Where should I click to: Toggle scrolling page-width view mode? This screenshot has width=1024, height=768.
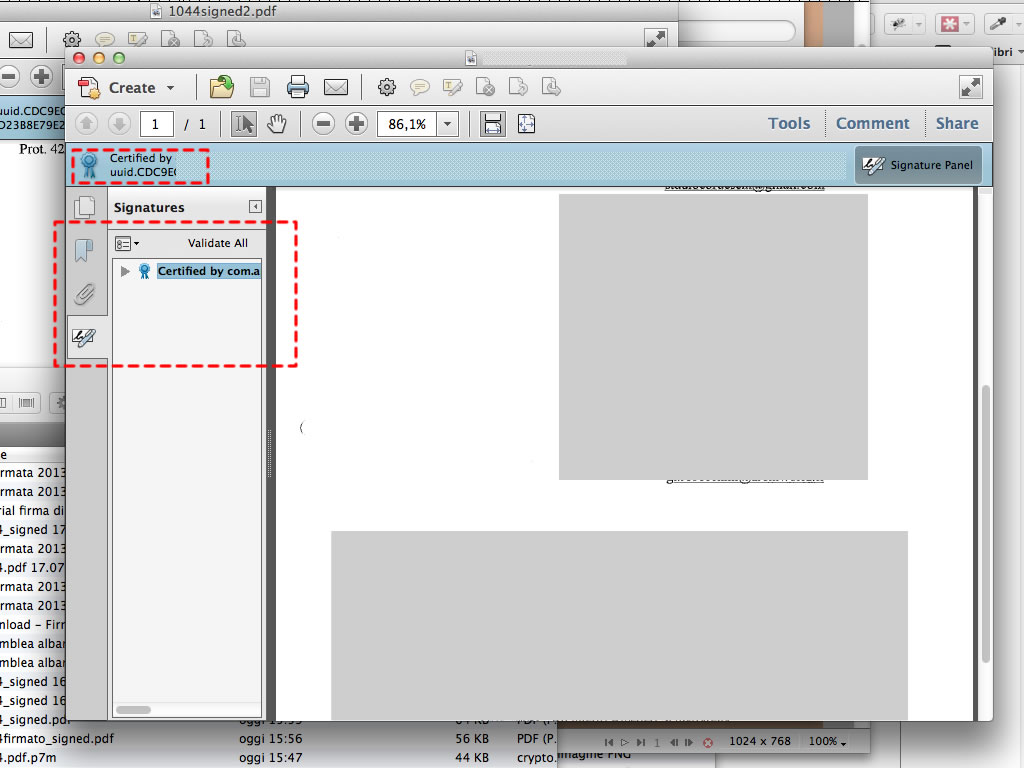(492, 124)
